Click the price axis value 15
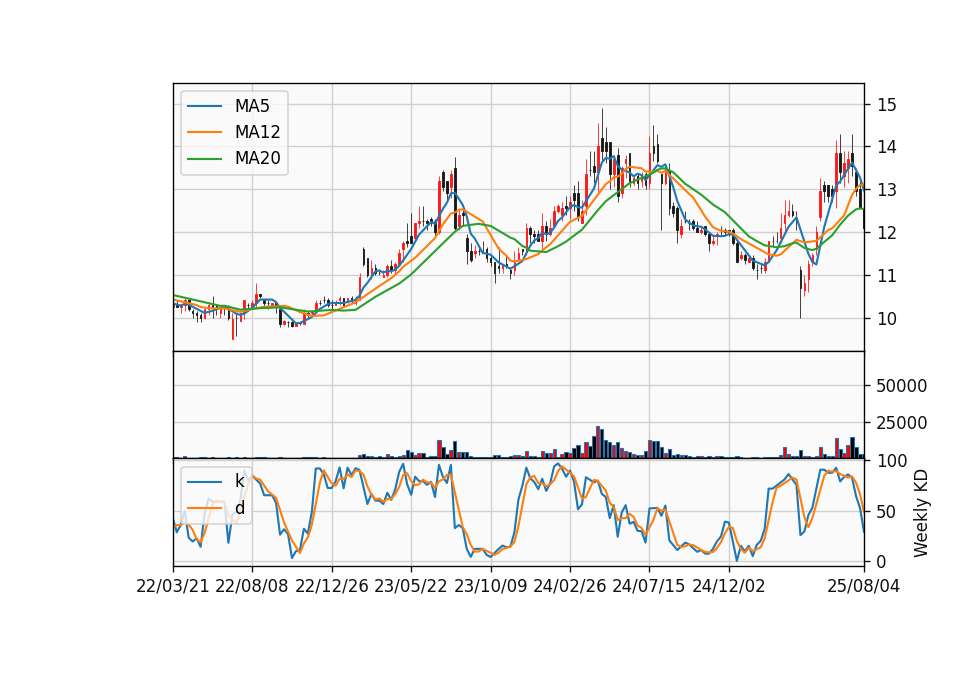 (x=887, y=105)
